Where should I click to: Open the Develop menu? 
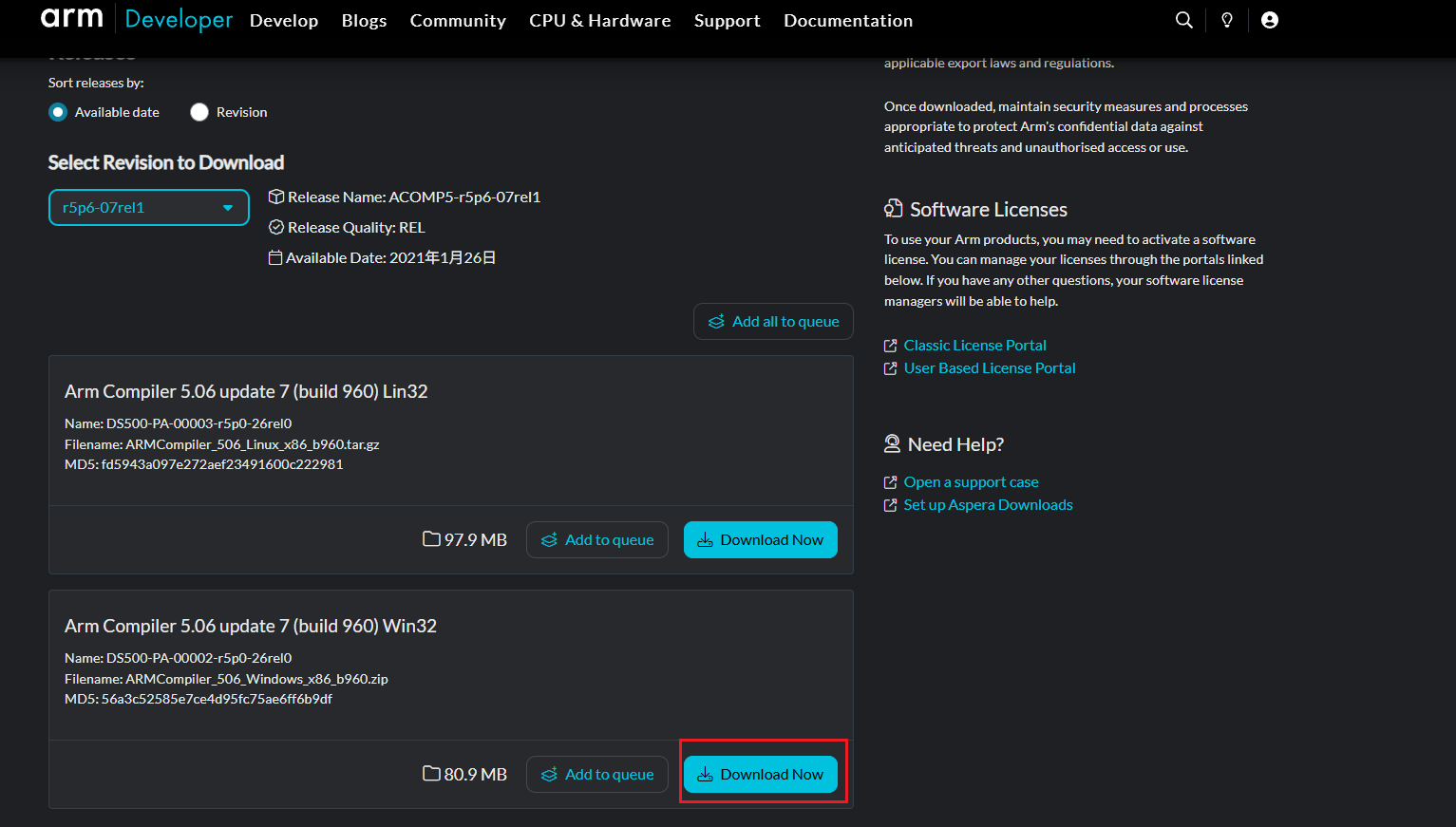click(284, 20)
